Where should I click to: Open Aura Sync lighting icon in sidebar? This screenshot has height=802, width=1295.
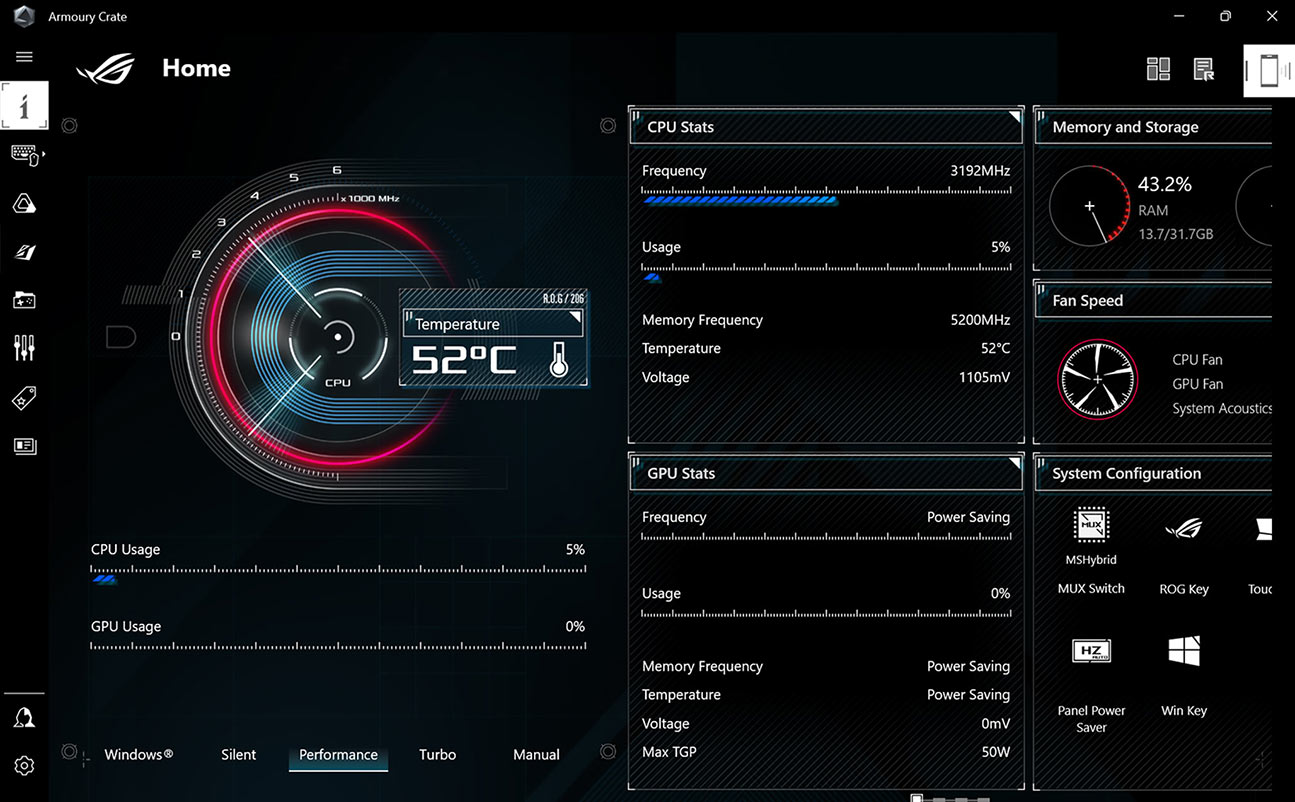tap(24, 203)
